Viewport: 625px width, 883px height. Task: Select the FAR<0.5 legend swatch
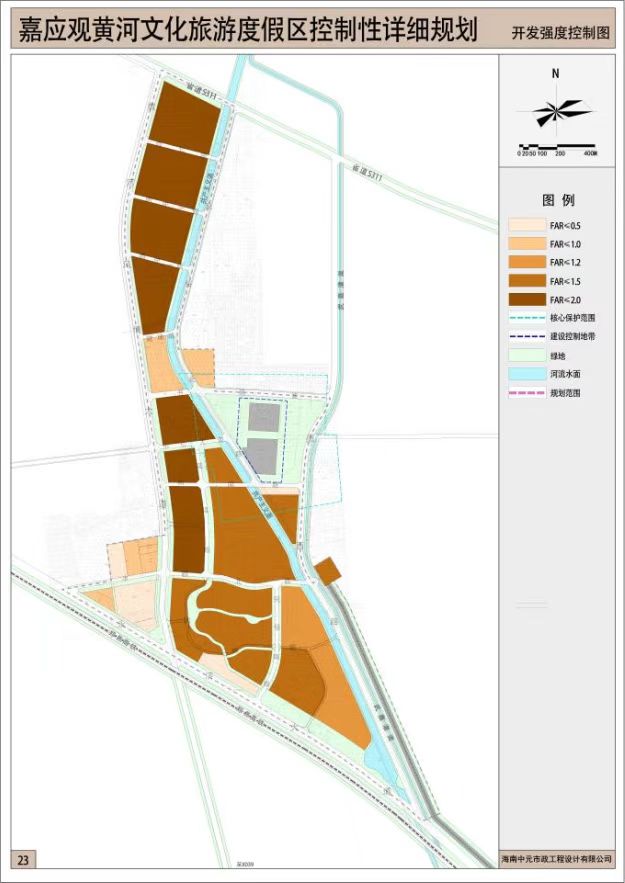(x=525, y=225)
